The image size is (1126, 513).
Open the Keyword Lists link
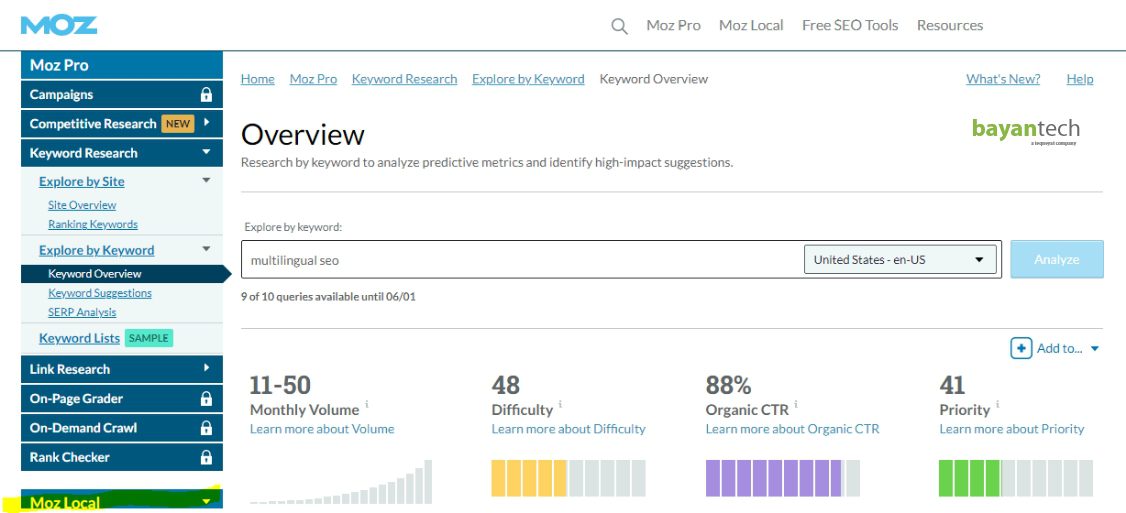79,338
